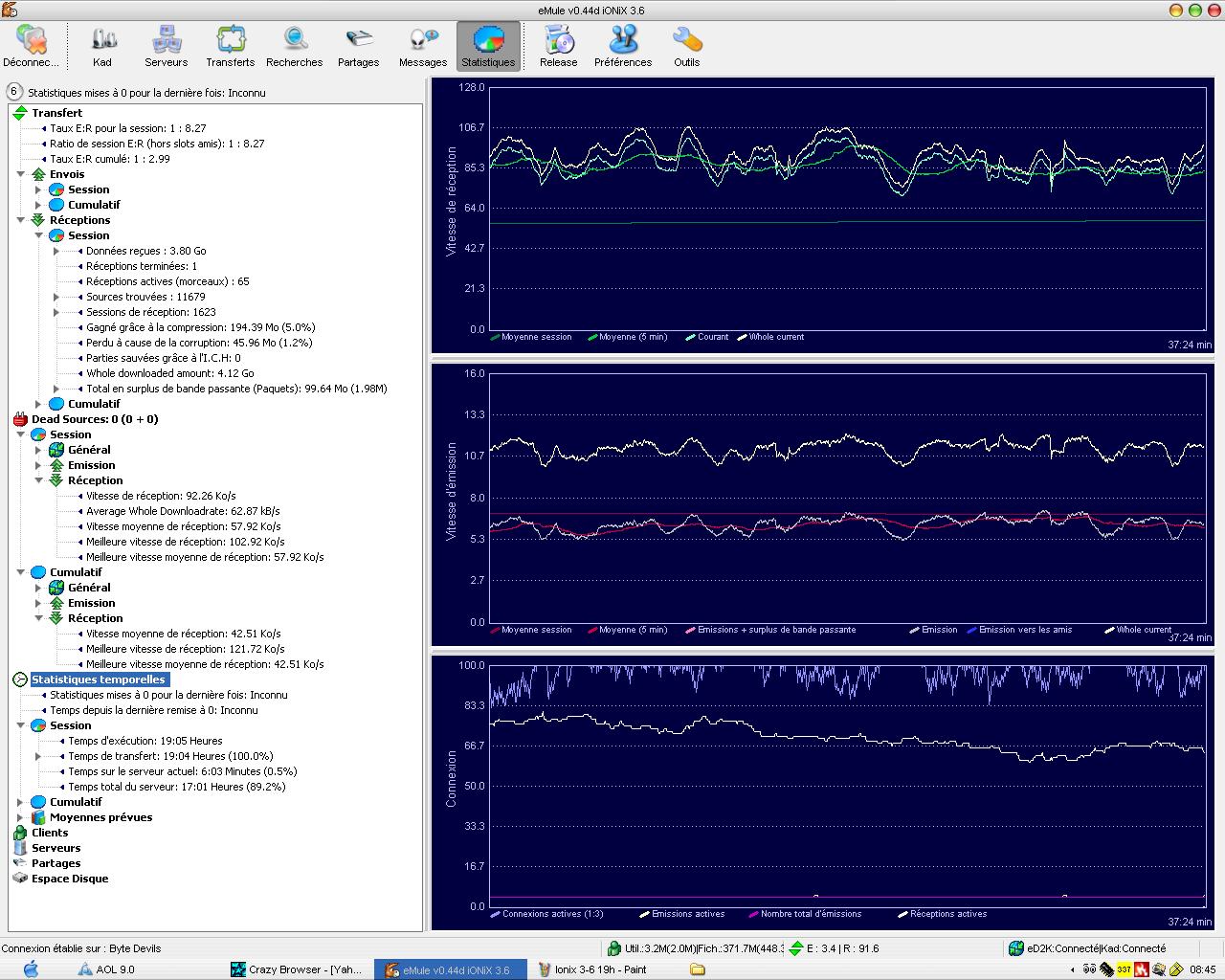Select the Espace Disque tree label

tap(70, 879)
